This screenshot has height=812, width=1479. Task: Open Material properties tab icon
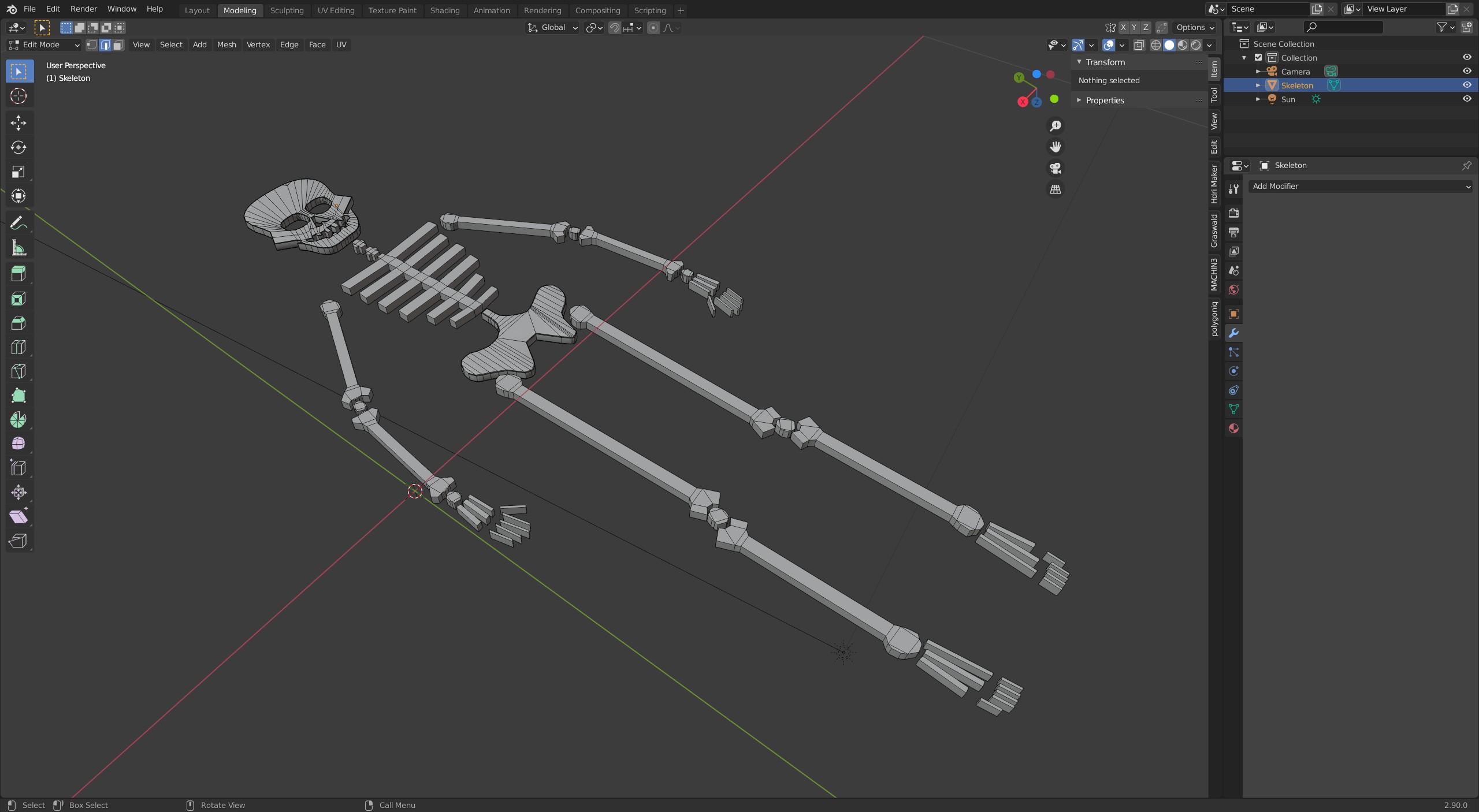pyautogui.click(x=1233, y=429)
